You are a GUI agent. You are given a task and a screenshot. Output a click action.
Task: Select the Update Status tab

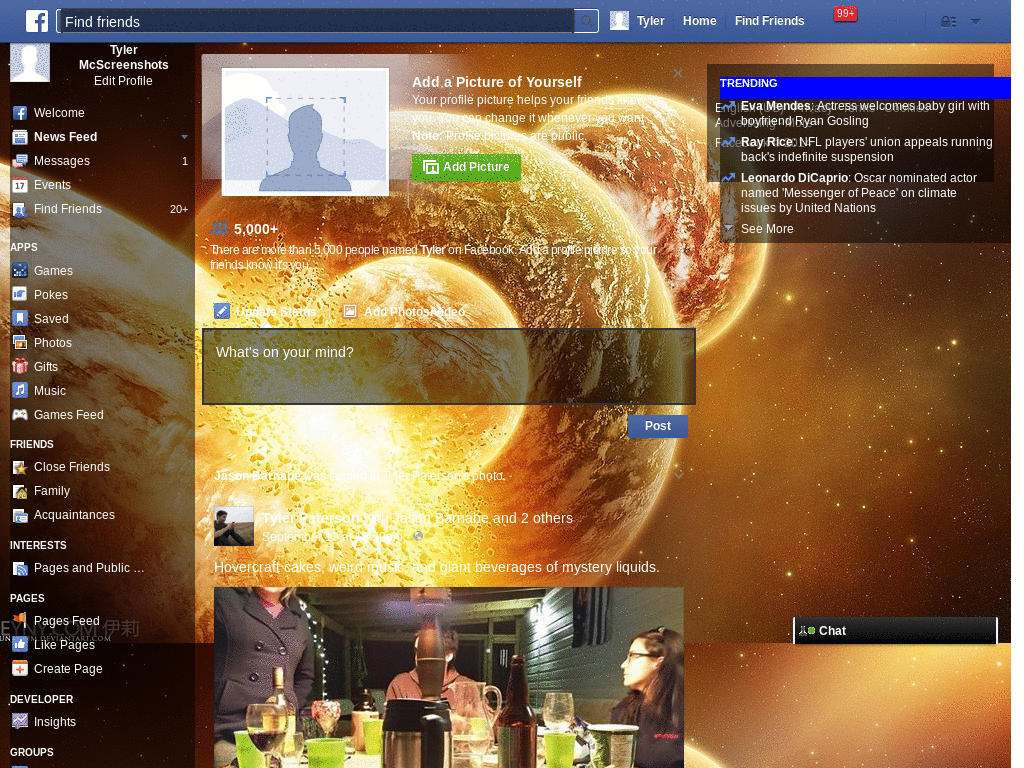click(266, 312)
